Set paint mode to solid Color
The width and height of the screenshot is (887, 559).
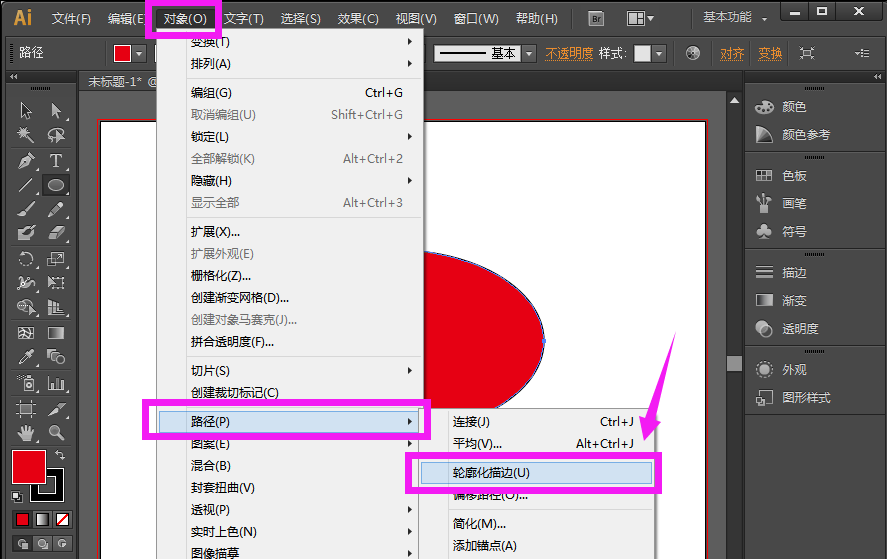pos(23,519)
